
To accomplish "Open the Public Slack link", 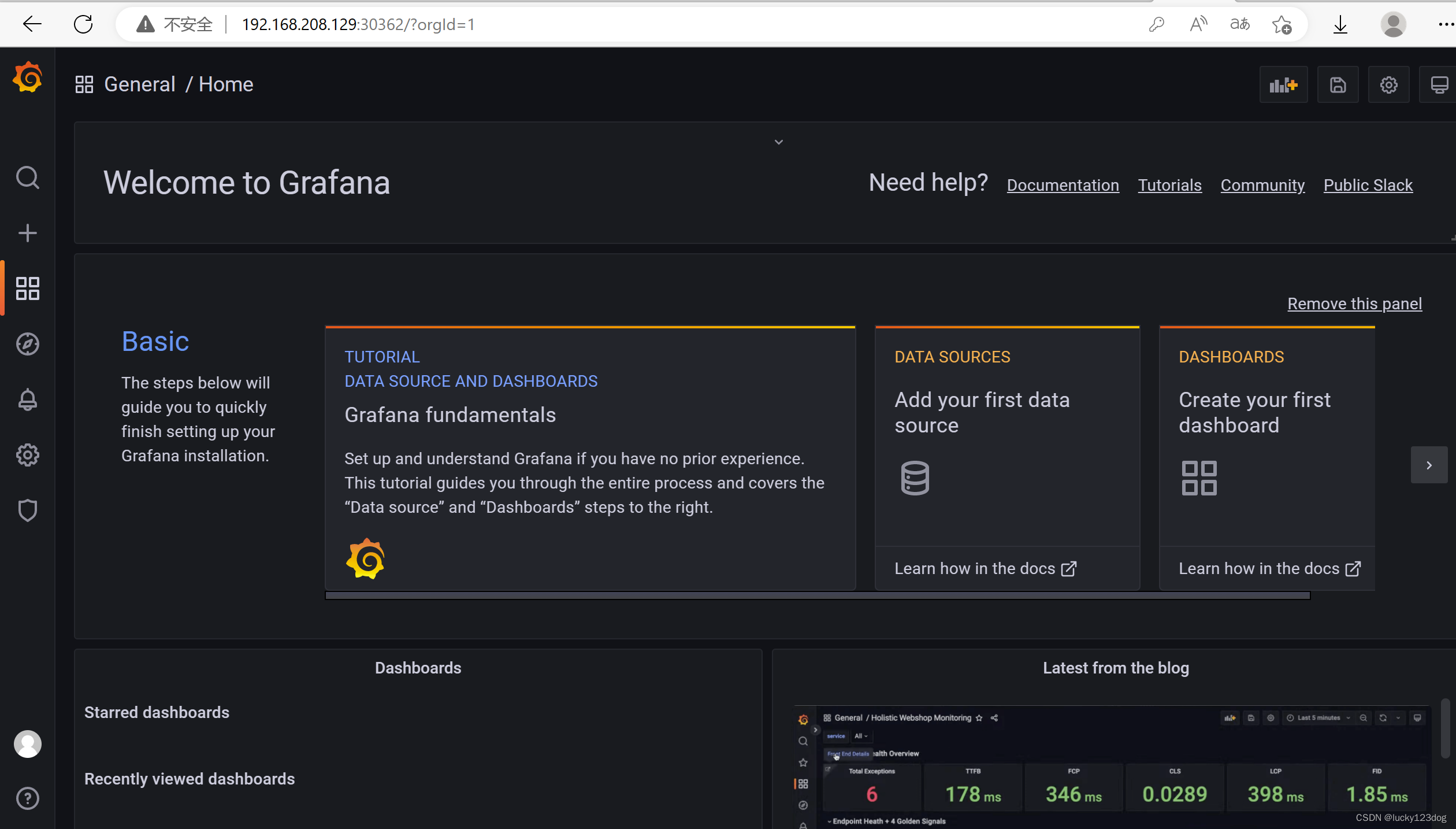I will (1368, 185).
